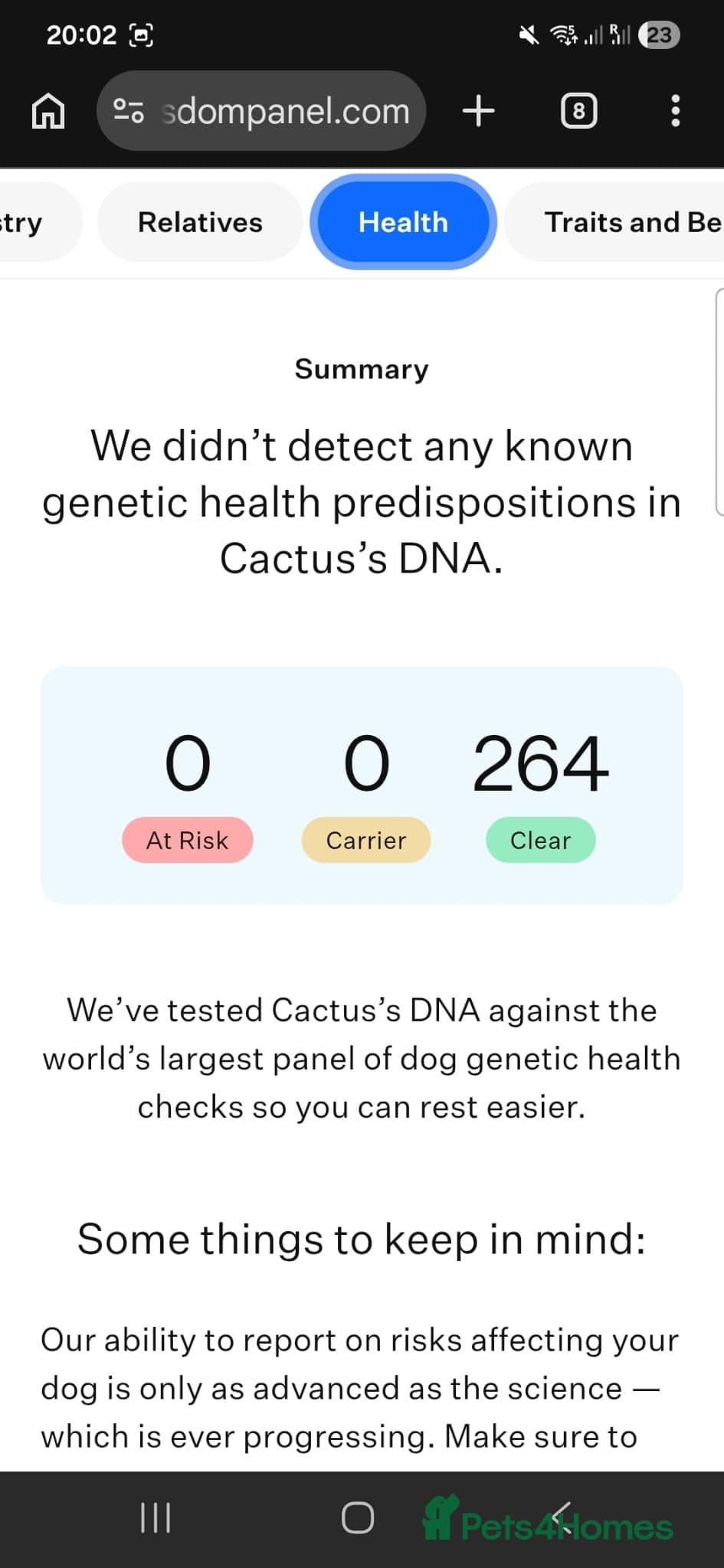
Task: Open the browser three-dot menu
Action: (x=675, y=111)
